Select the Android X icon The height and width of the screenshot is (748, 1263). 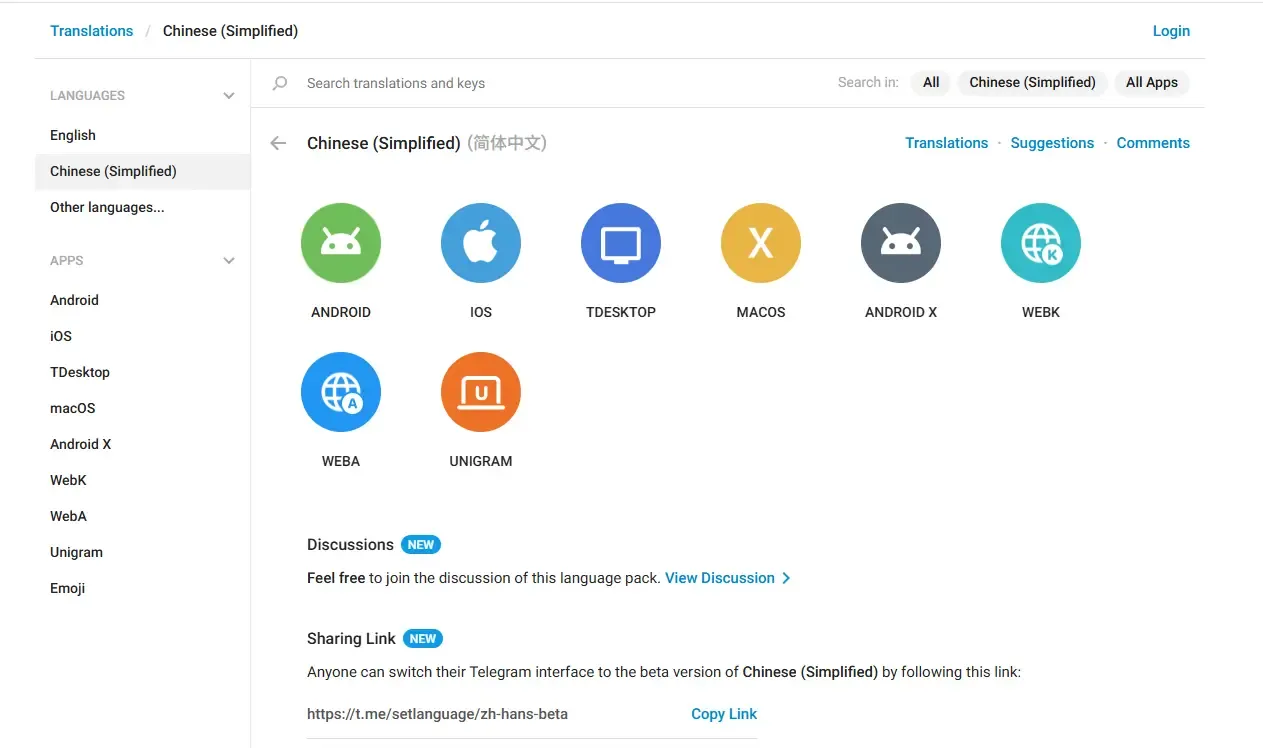coord(901,242)
